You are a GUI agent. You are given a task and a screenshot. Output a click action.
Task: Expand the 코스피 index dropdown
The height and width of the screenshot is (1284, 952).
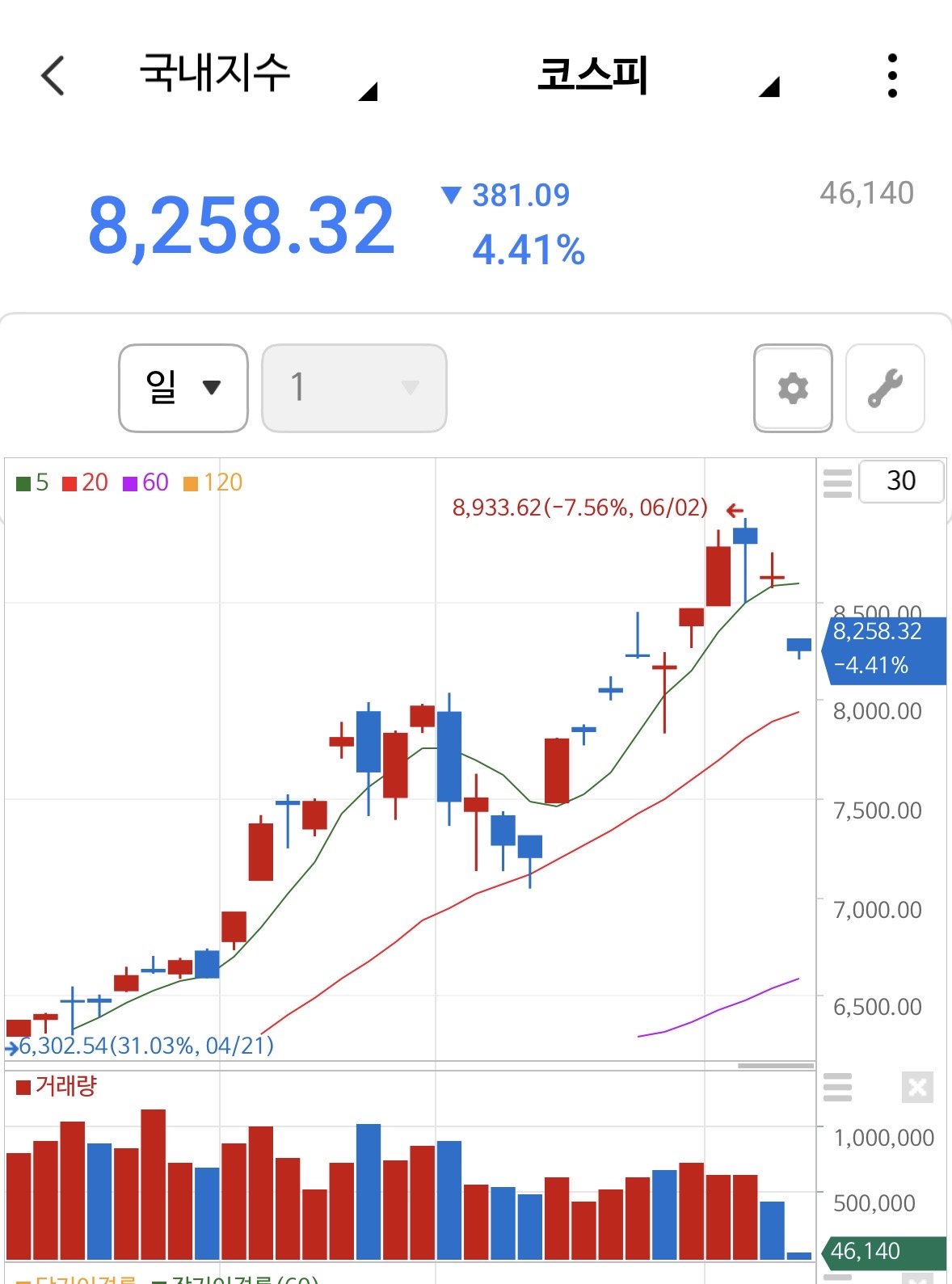click(x=658, y=75)
